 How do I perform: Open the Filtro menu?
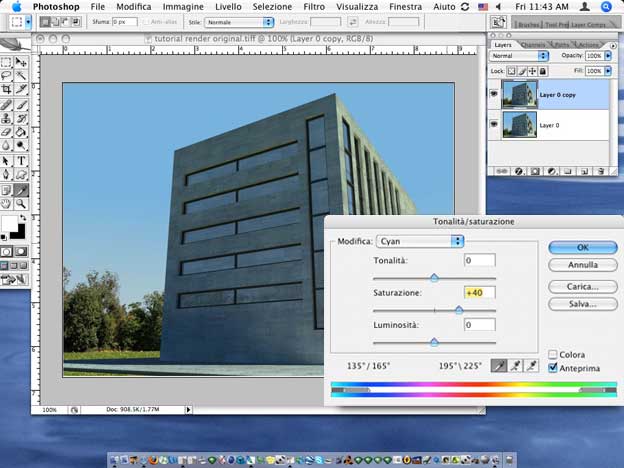click(313, 6)
